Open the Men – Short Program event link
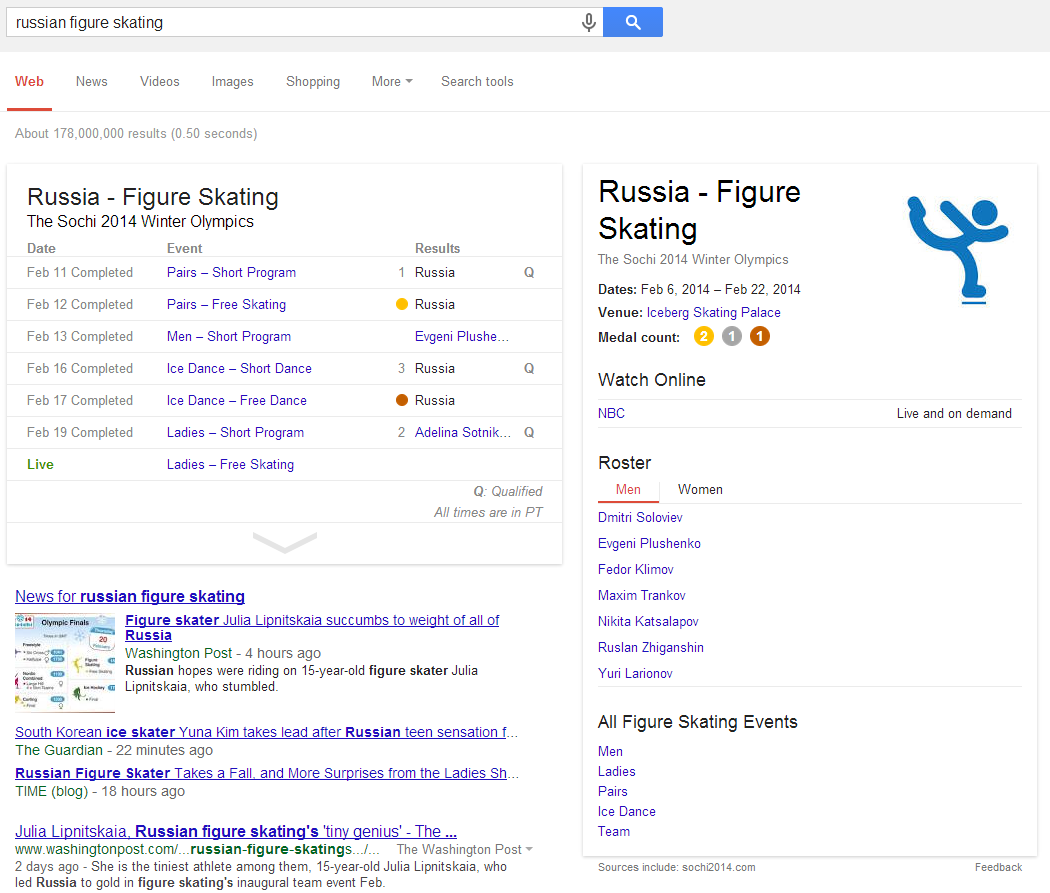Screen dimensions: 1050x893 click(x=229, y=337)
